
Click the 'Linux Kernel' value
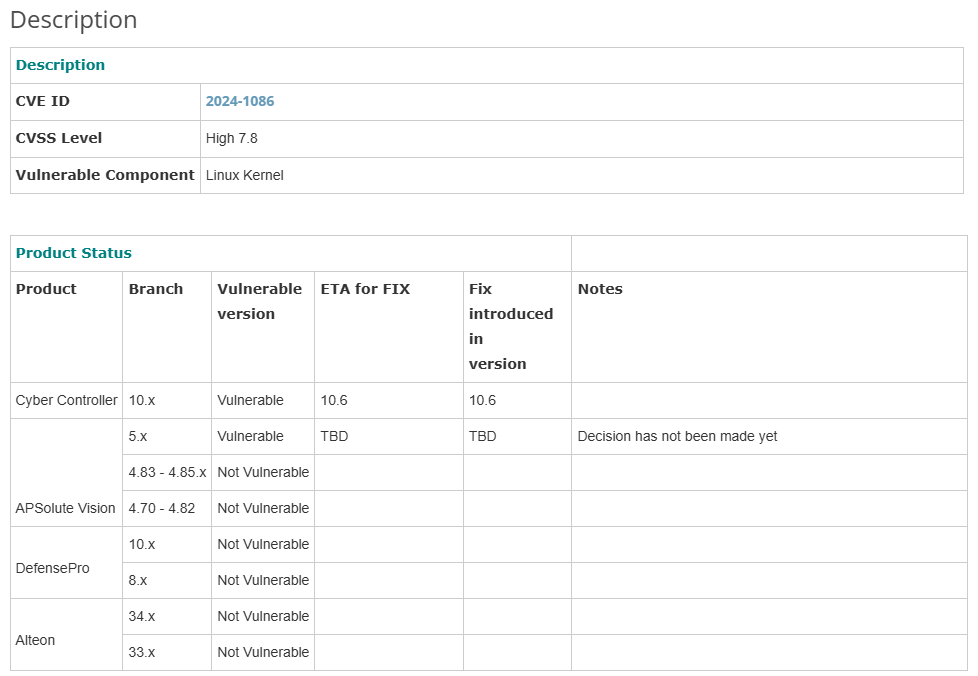click(x=244, y=175)
